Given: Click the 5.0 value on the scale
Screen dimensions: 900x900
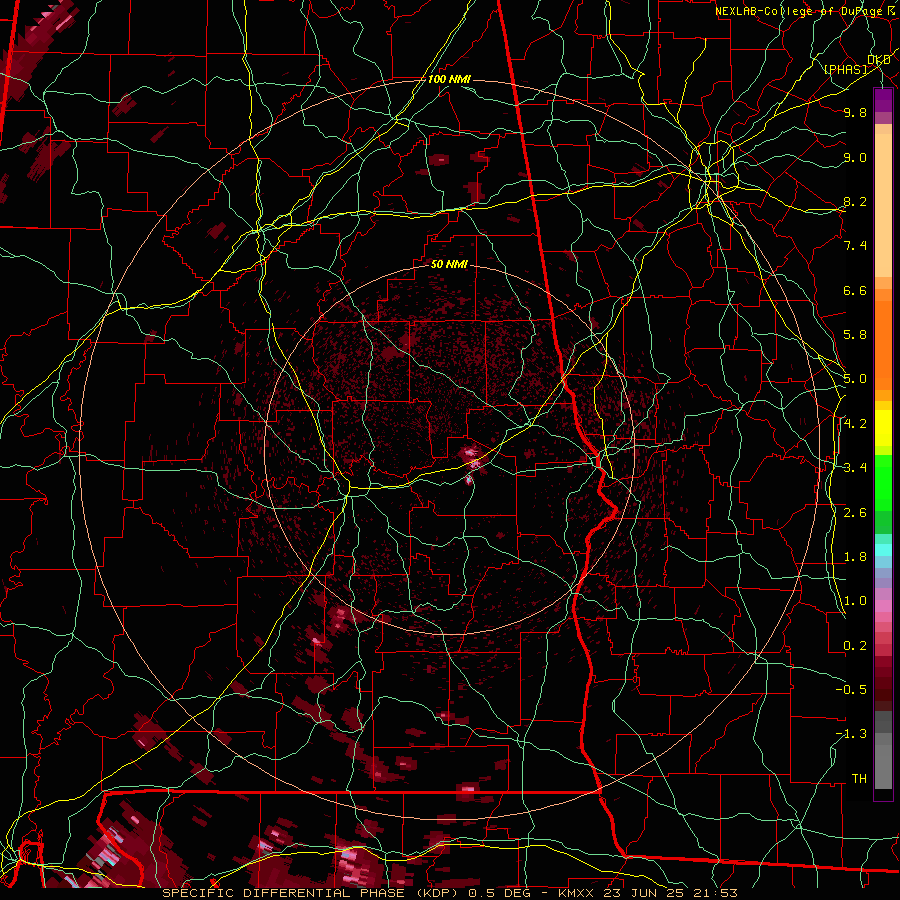Looking at the screenshot, I should pos(855,379).
